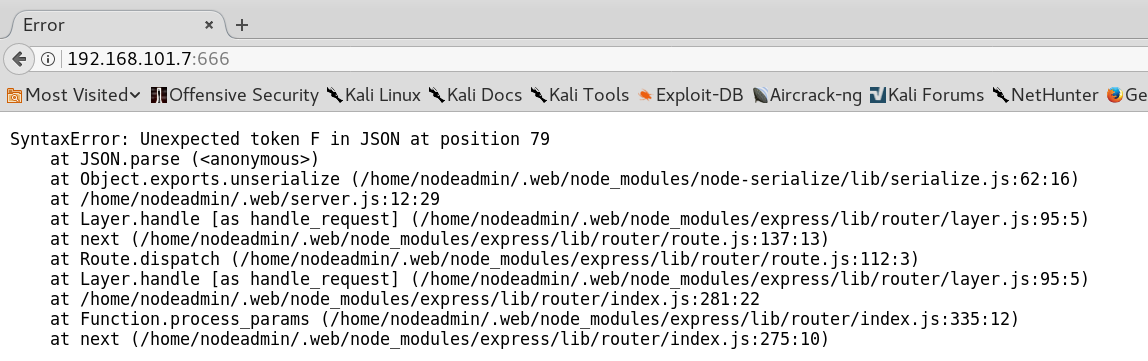Image resolution: width=1148 pixels, height=361 pixels.
Task: Open the Exploit-DB bookmark
Action: point(690,95)
